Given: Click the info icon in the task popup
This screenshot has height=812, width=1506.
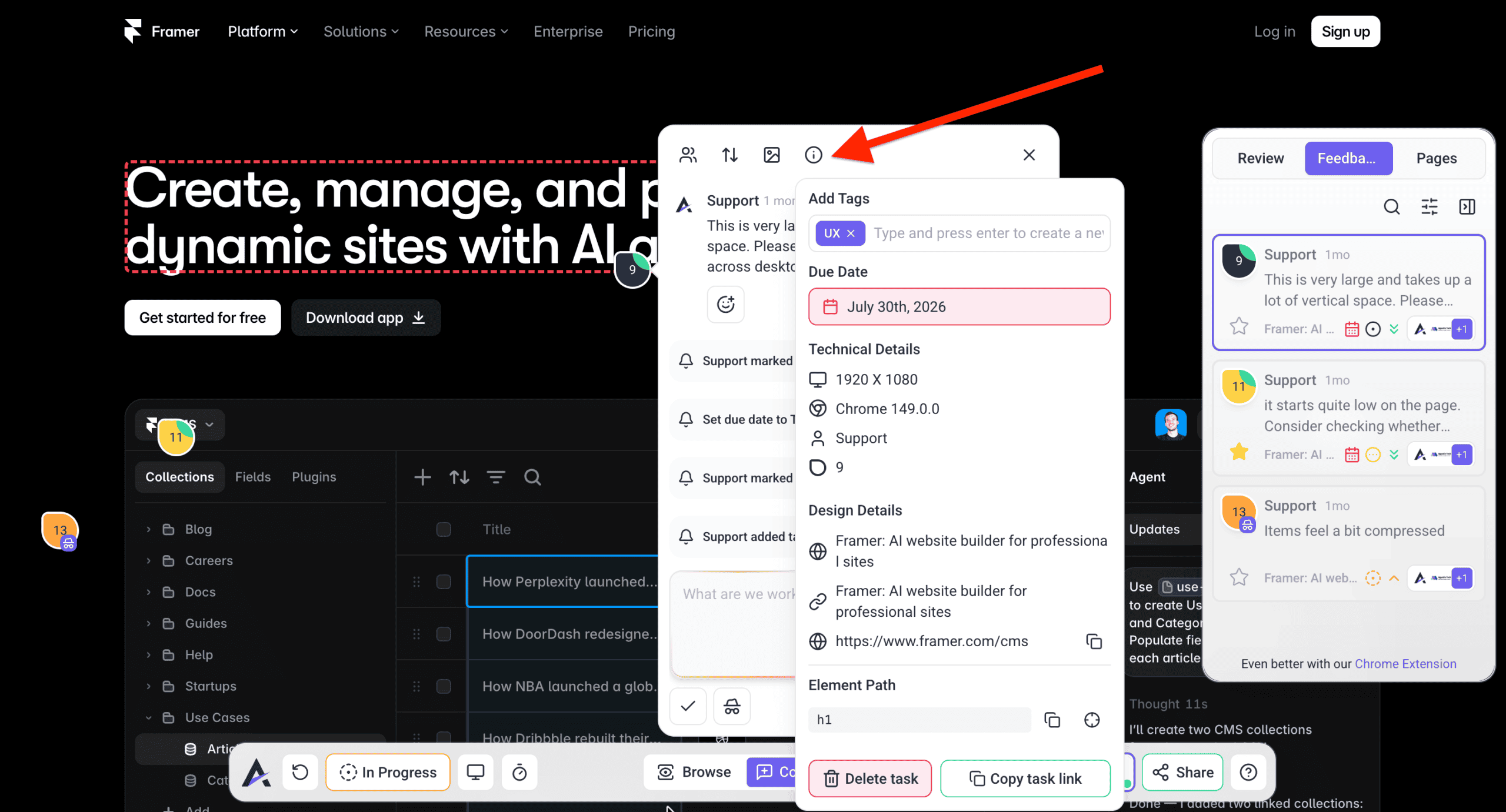Looking at the screenshot, I should [x=813, y=155].
